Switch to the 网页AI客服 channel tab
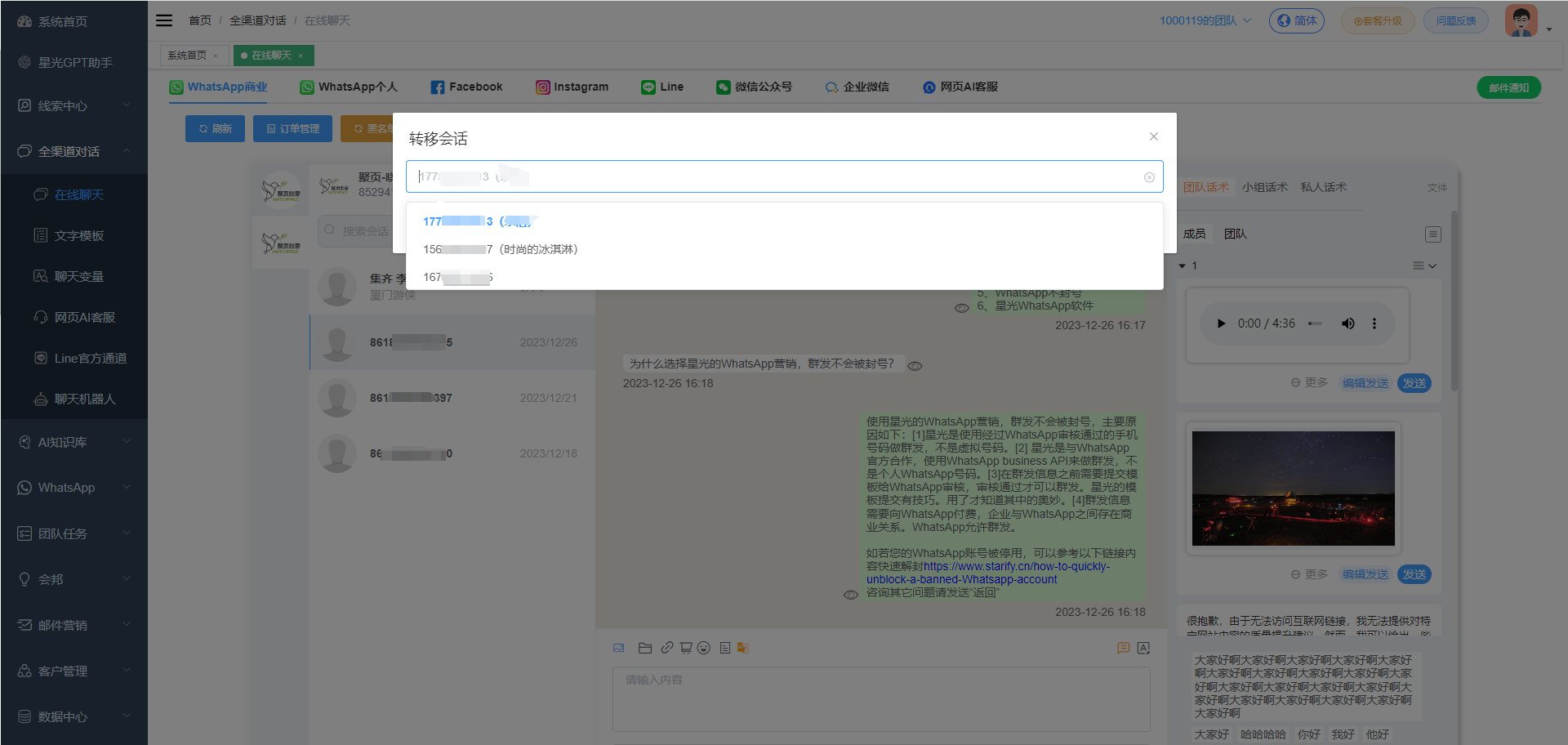The image size is (1568, 745). pos(960,87)
